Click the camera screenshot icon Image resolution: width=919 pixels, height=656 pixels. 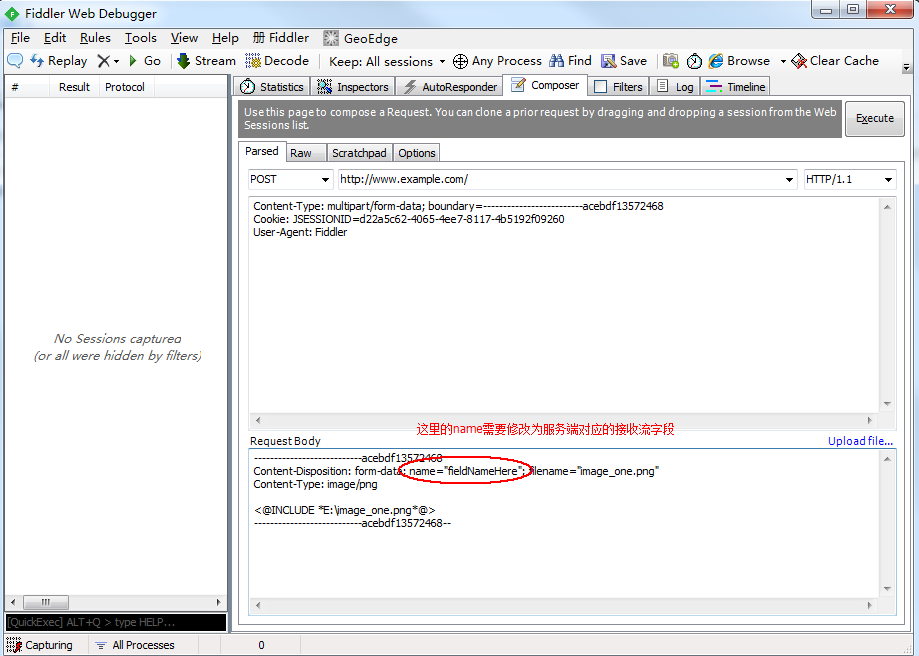[670, 61]
